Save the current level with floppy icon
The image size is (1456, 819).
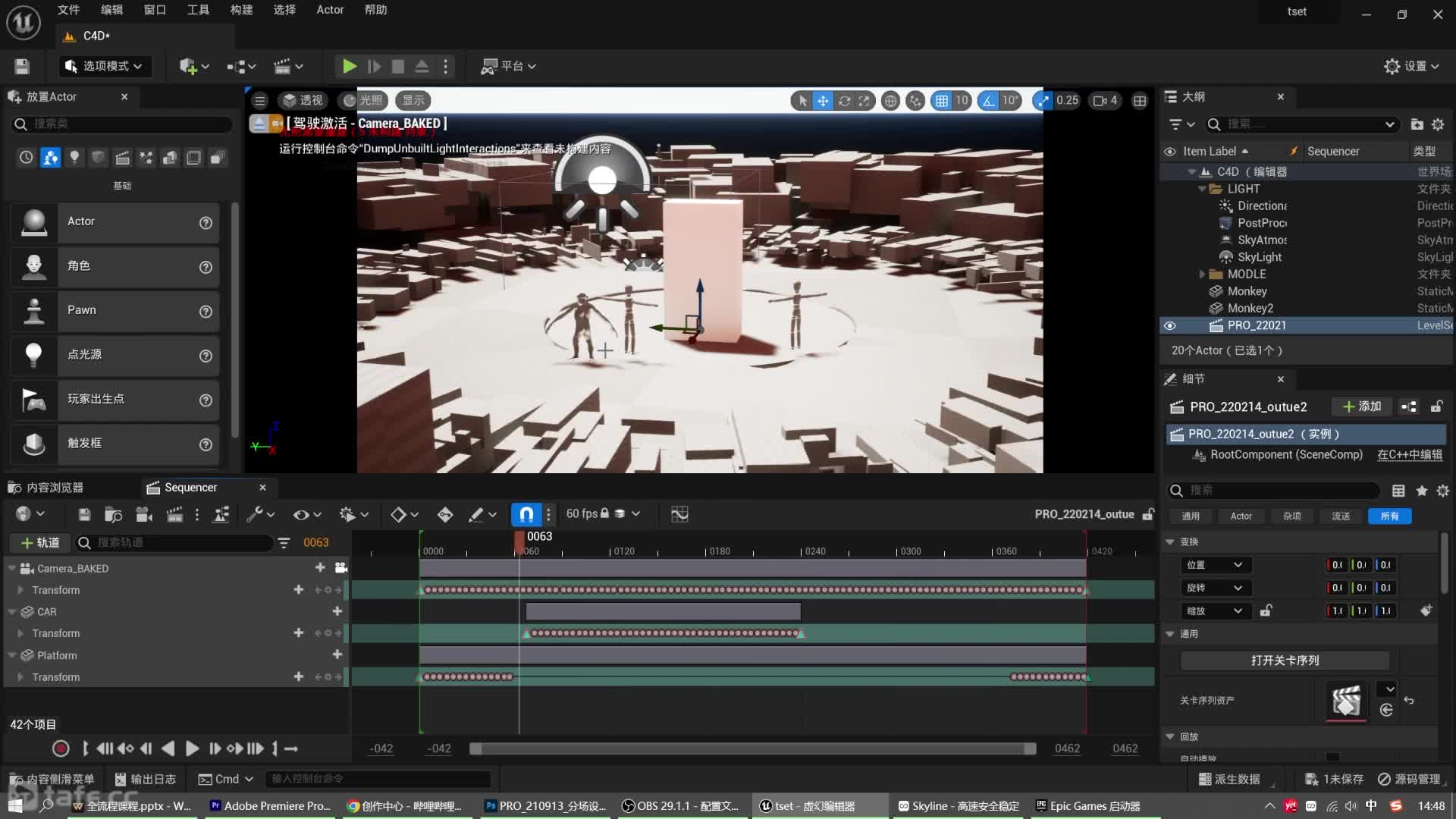click(22, 67)
